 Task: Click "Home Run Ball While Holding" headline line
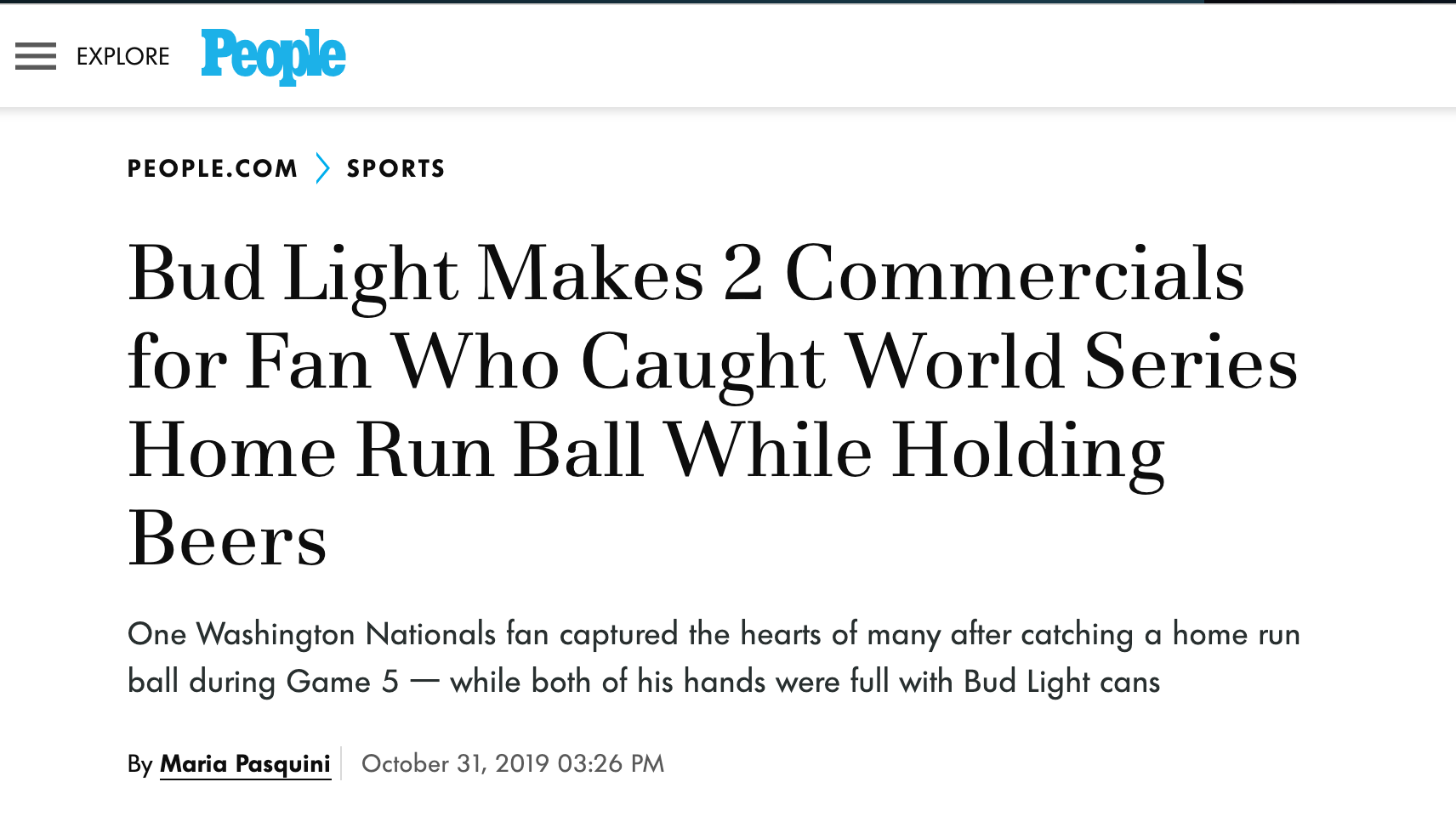[646, 452]
